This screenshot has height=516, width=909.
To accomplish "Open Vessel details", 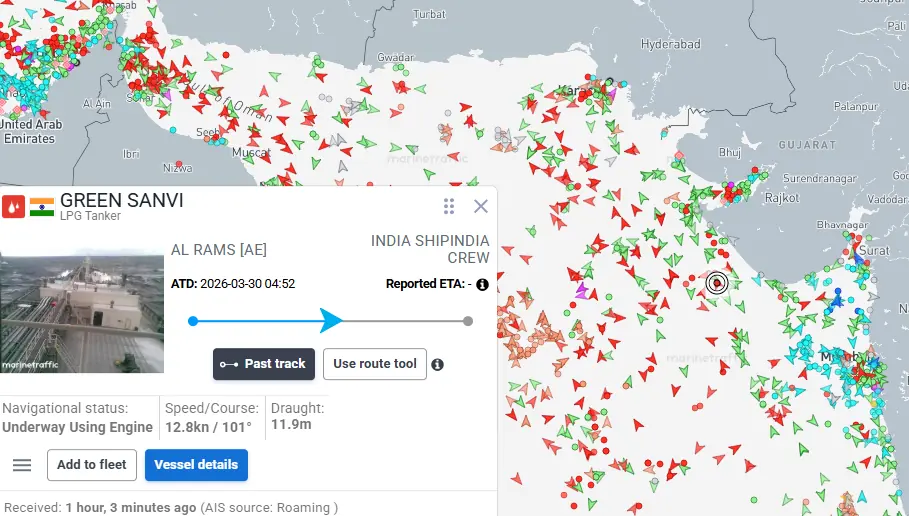I will pyautogui.click(x=196, y=465).
